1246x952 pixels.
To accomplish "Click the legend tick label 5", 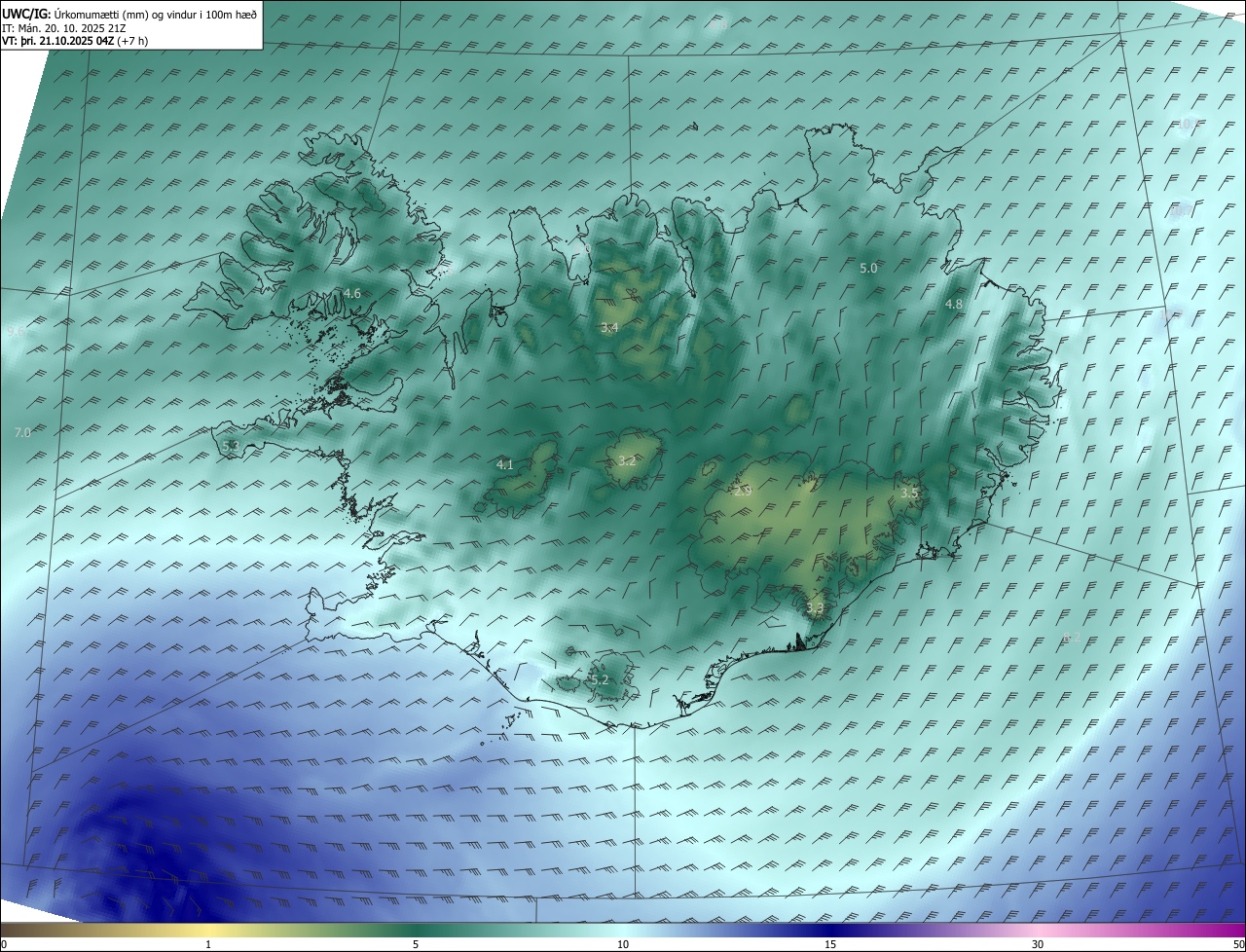I will click(x=416, y=944).
